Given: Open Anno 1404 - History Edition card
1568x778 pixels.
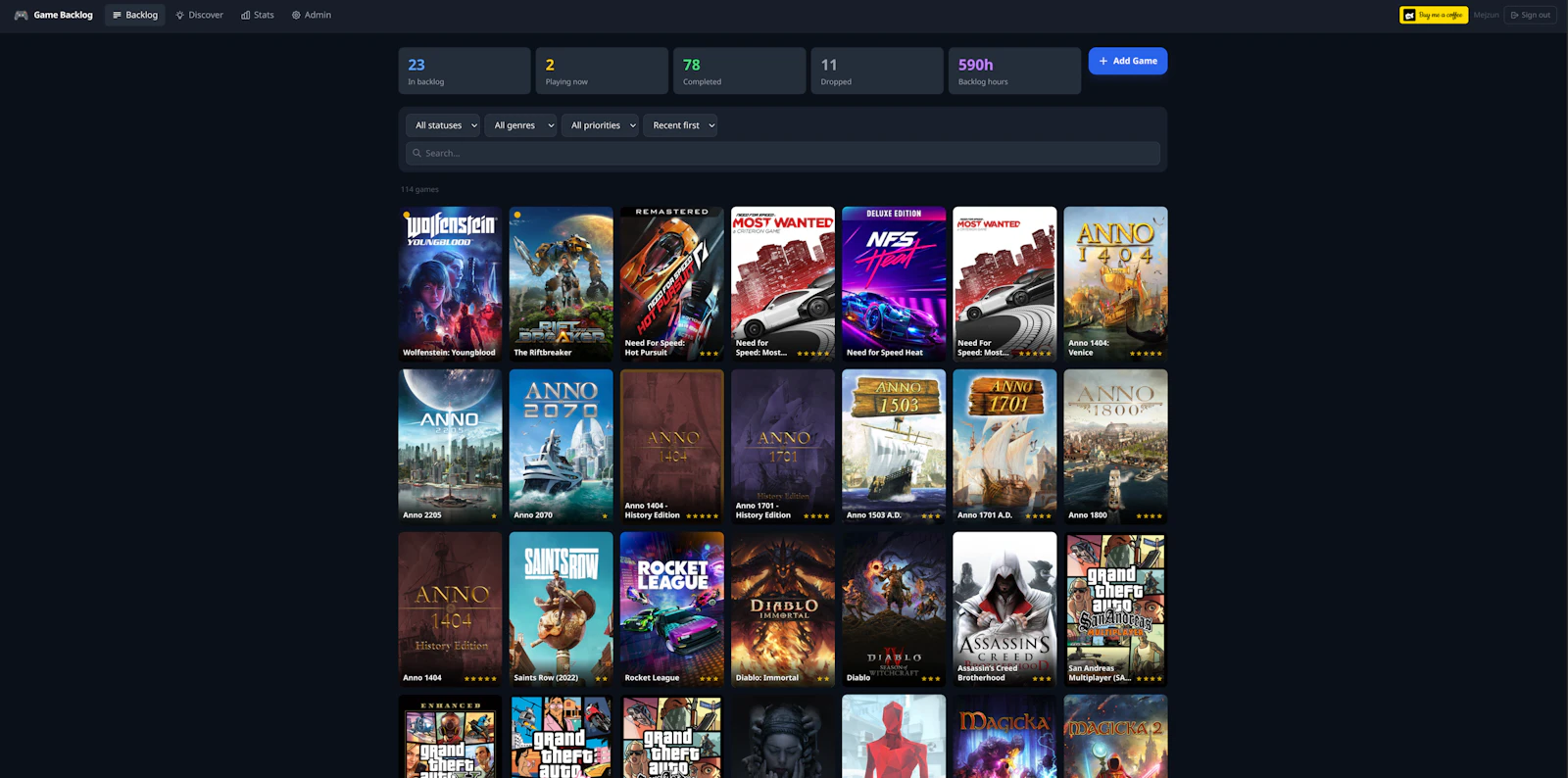Looking at the screenshot, I should click(x=672, y=446).
